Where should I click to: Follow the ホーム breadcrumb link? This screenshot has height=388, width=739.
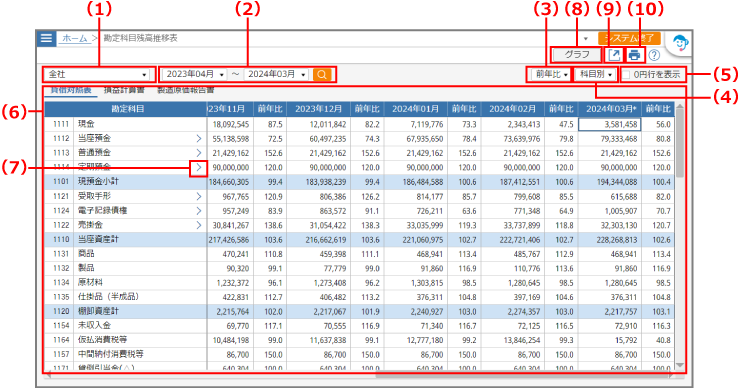point(74,38)
